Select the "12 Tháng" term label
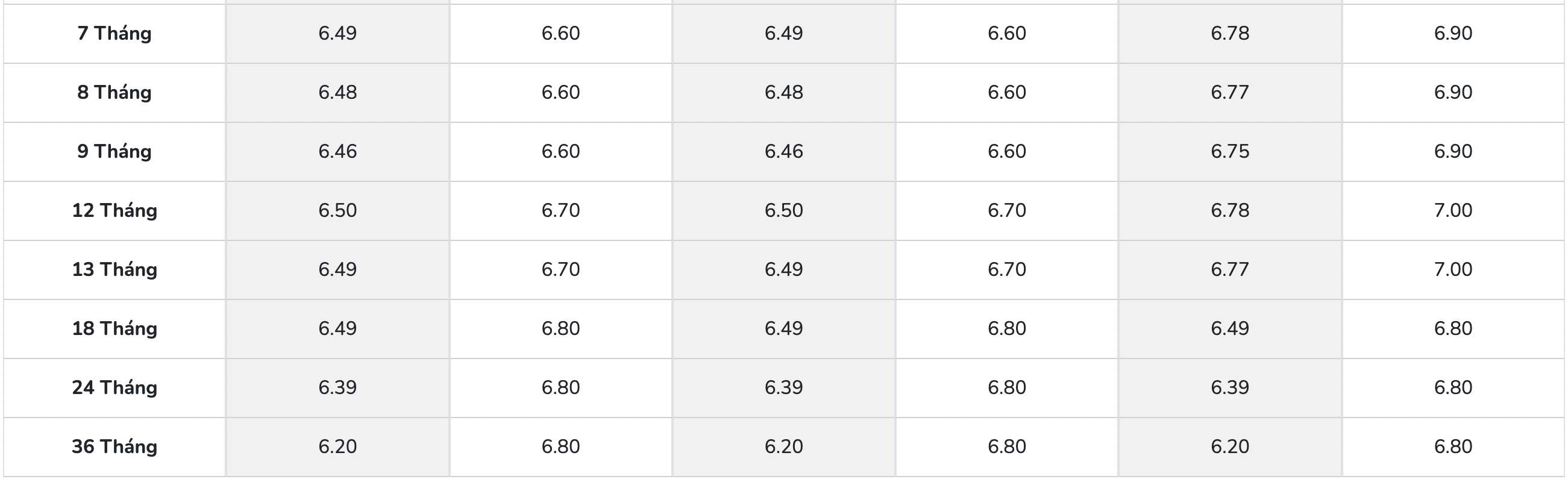The image size is (1568, 482). pos(114,210)
